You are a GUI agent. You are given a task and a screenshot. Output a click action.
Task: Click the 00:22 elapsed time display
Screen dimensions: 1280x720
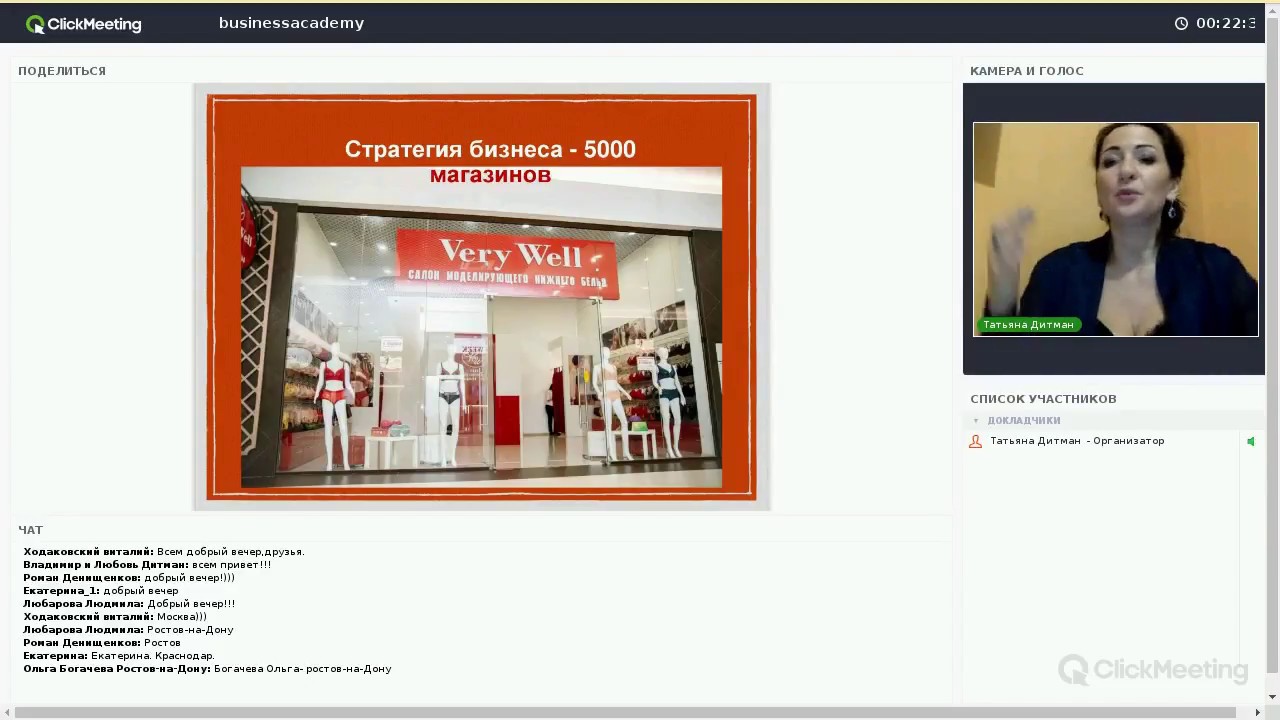[x=1226, y=23]
